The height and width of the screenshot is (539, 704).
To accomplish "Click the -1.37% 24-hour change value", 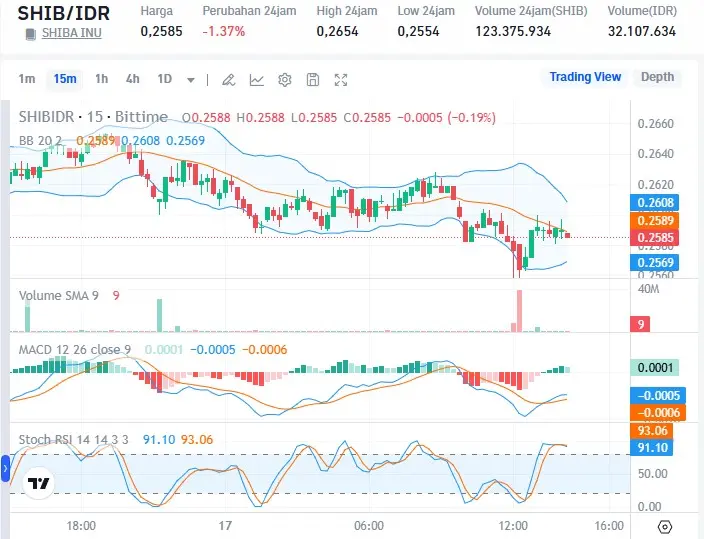I will point(224,31).
